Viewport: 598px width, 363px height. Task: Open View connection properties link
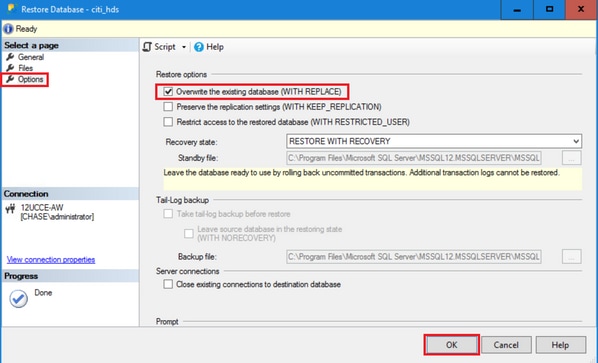click(x=51, y=260)
